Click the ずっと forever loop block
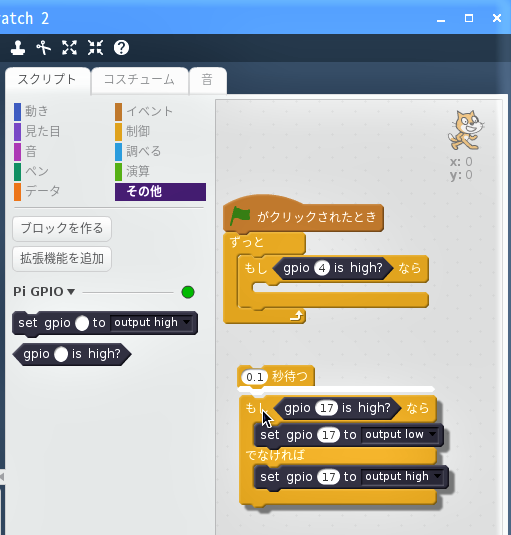This screenshot has width=511, height=535. (247, 242)
